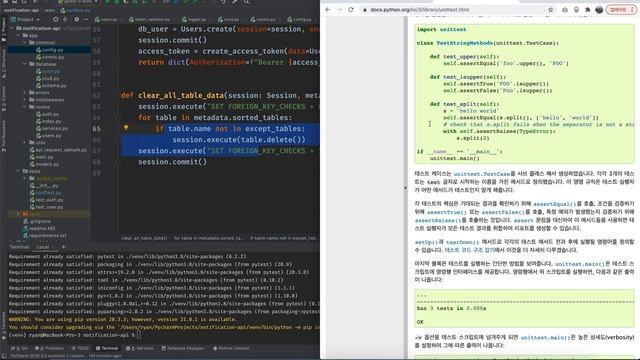
Task: Collapse the routes folder
Action: [24, 107]
